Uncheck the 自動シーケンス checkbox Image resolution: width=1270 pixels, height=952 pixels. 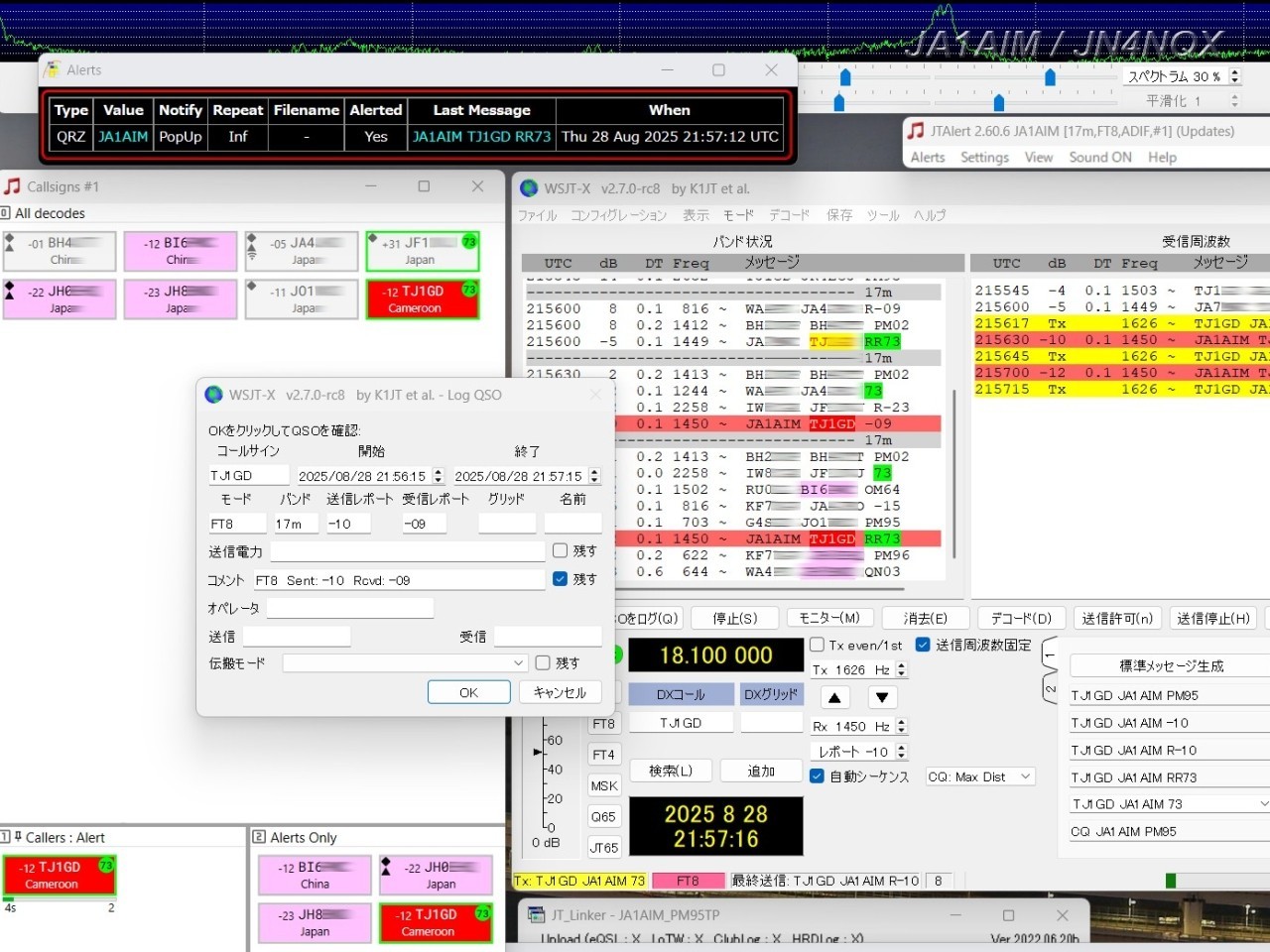(818, 776)
